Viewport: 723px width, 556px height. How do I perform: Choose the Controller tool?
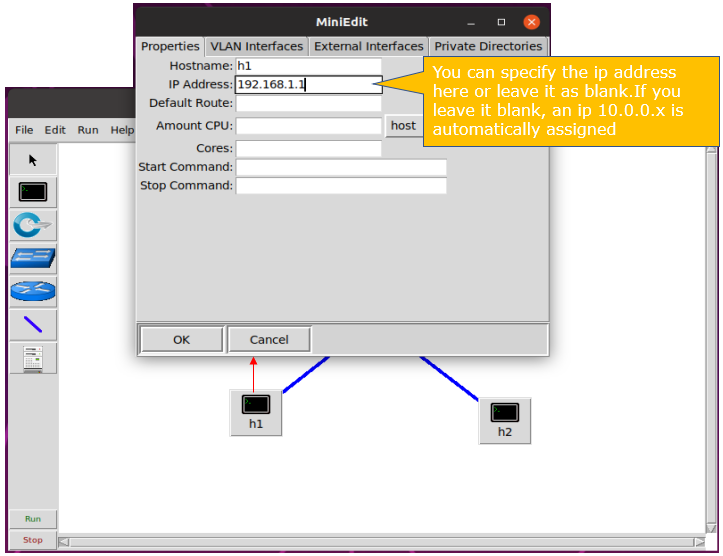pyautogui.click(x=33, y=358)
